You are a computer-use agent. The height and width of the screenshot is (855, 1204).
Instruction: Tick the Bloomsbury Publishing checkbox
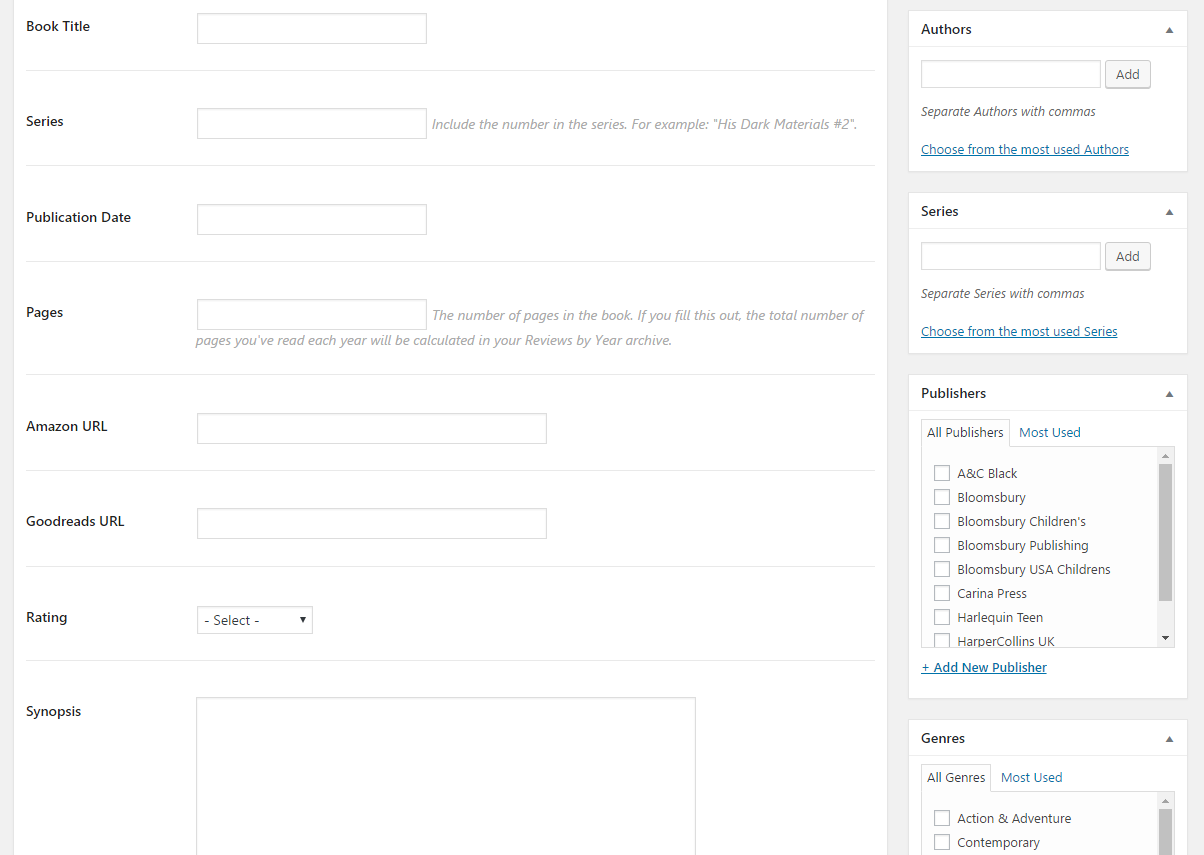click(941, 545)
